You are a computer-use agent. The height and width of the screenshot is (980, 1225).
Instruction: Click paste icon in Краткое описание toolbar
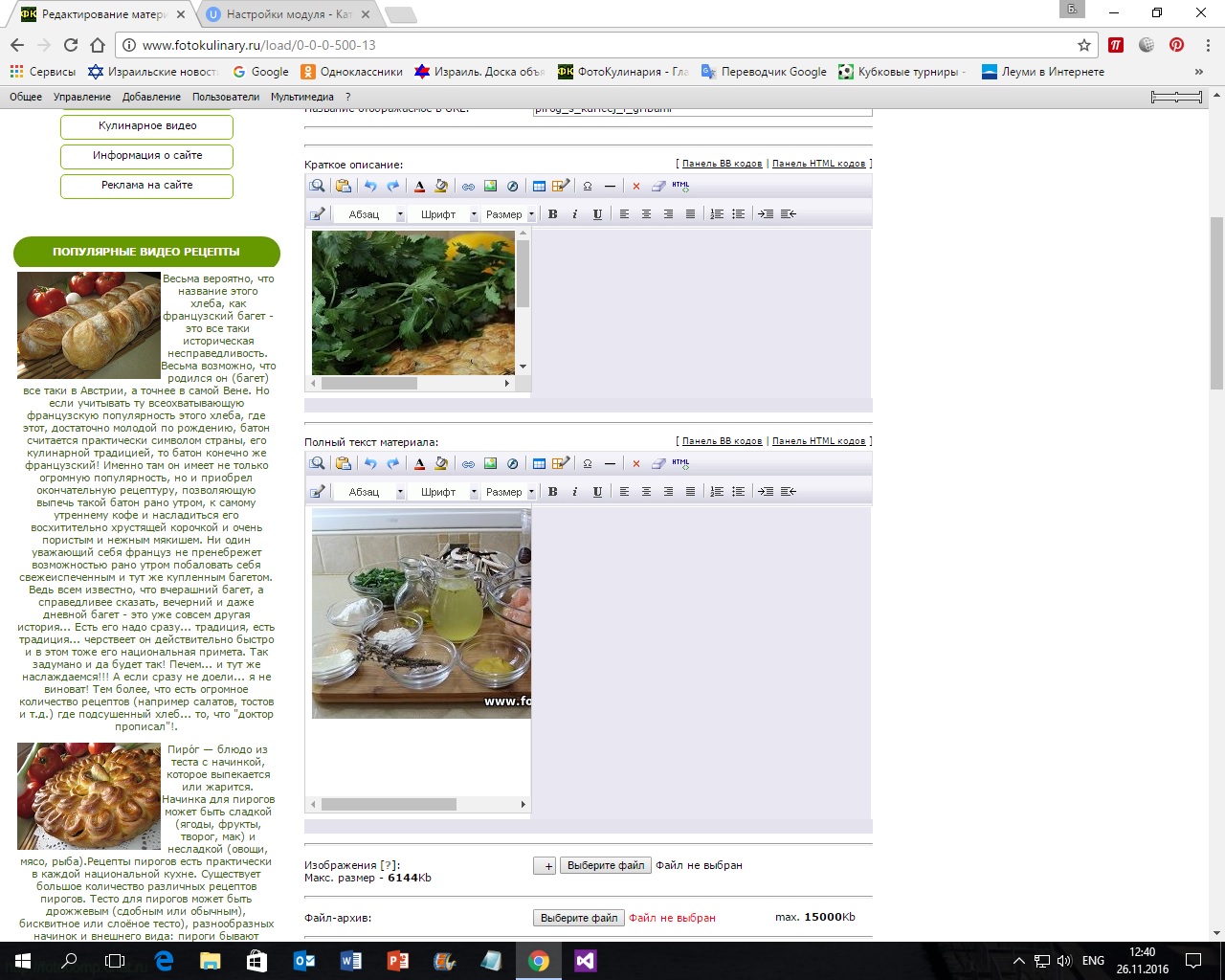point(344,186)
